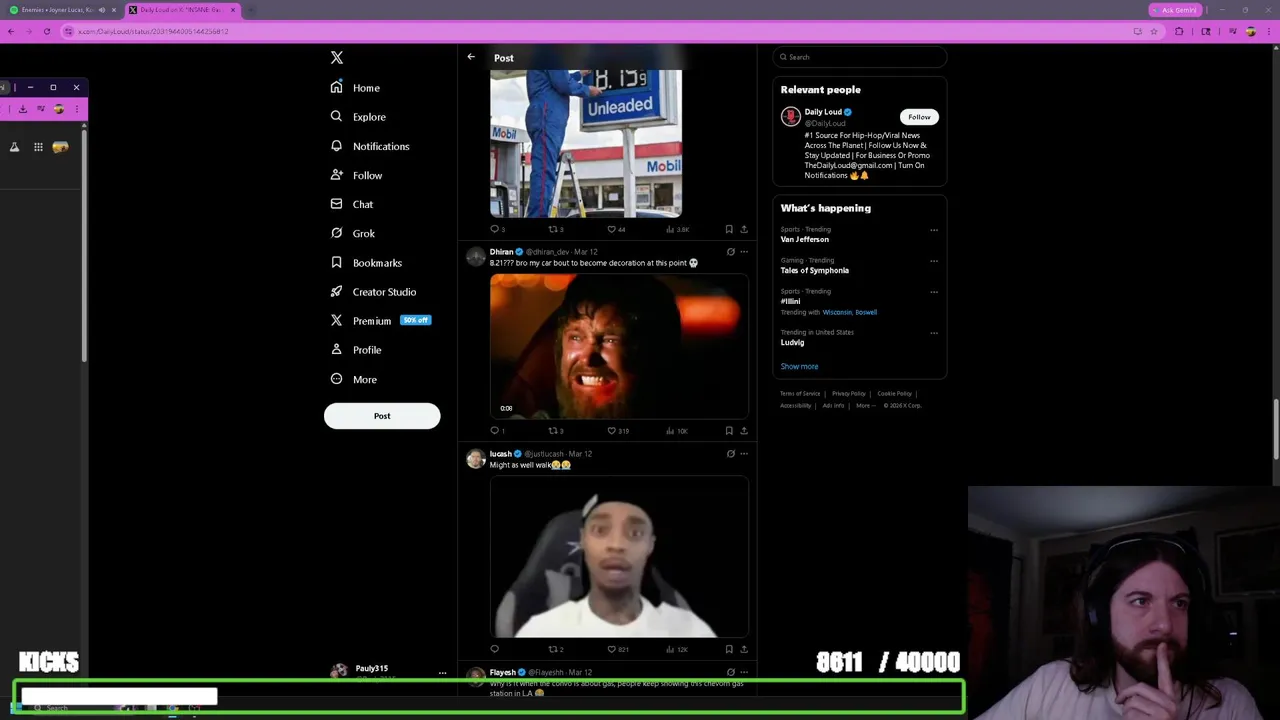The image size is (1280, 720).
Task: Switch to the Enemies Joyner Lucas Spotify tab
Action: 60,10
